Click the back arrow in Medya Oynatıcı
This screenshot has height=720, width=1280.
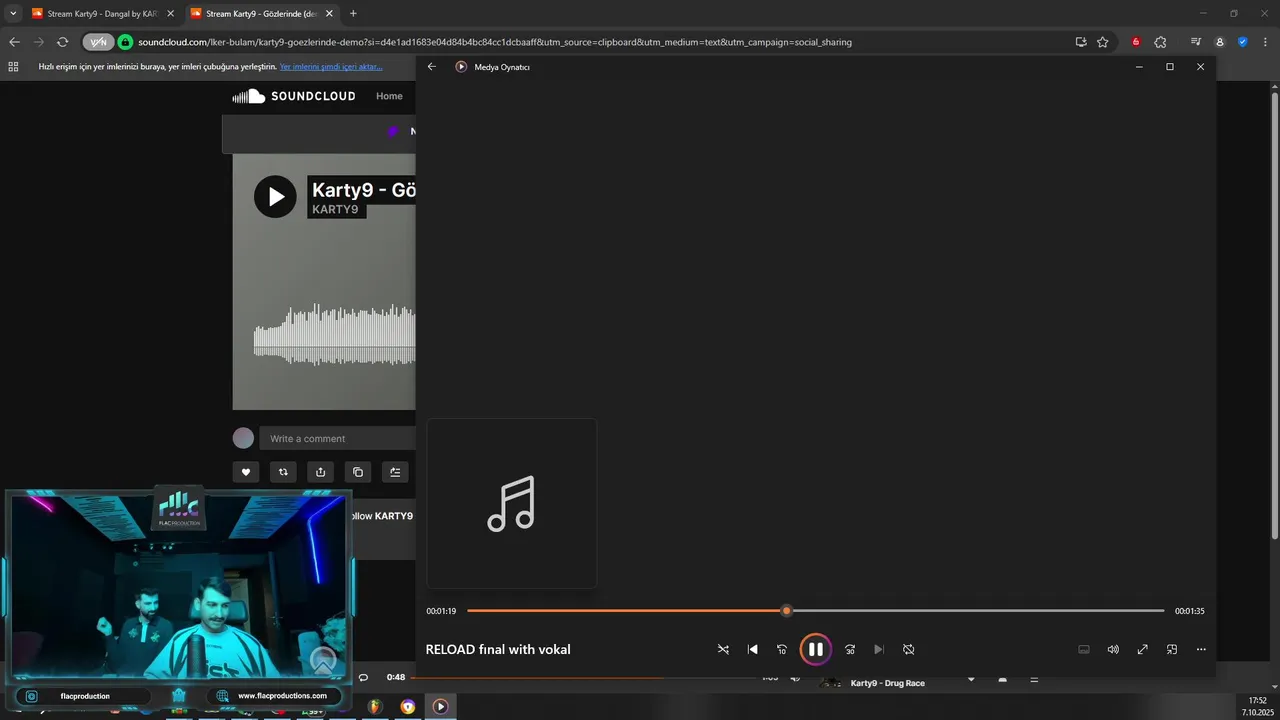tap(432, 67)
